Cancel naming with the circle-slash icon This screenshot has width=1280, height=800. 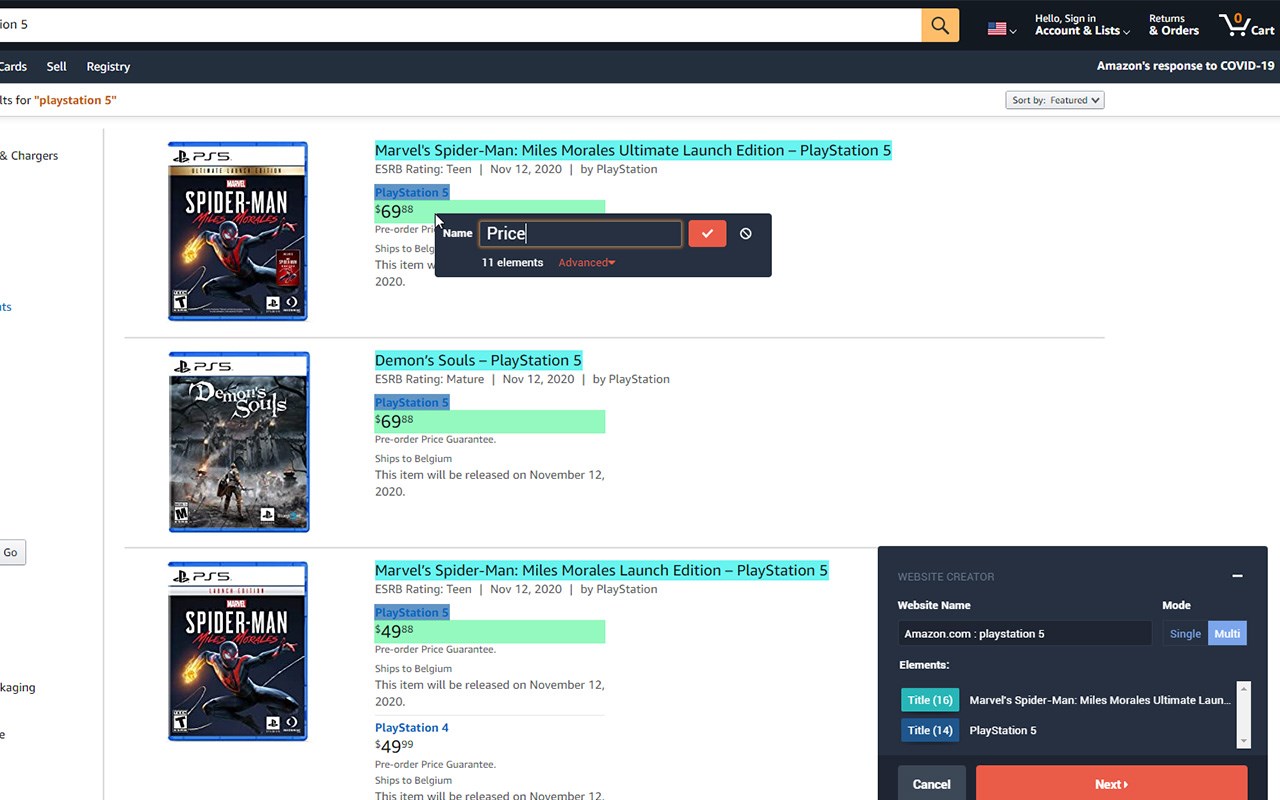(746, 233)
